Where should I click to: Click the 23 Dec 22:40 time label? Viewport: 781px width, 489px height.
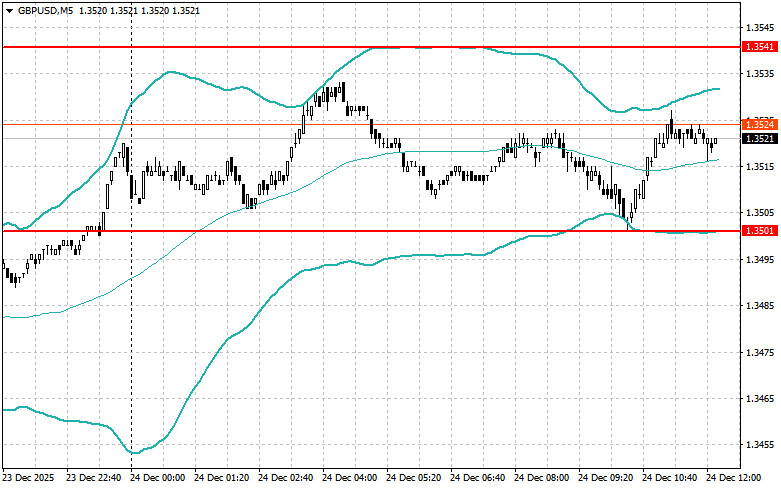click(x=94, y=478)
